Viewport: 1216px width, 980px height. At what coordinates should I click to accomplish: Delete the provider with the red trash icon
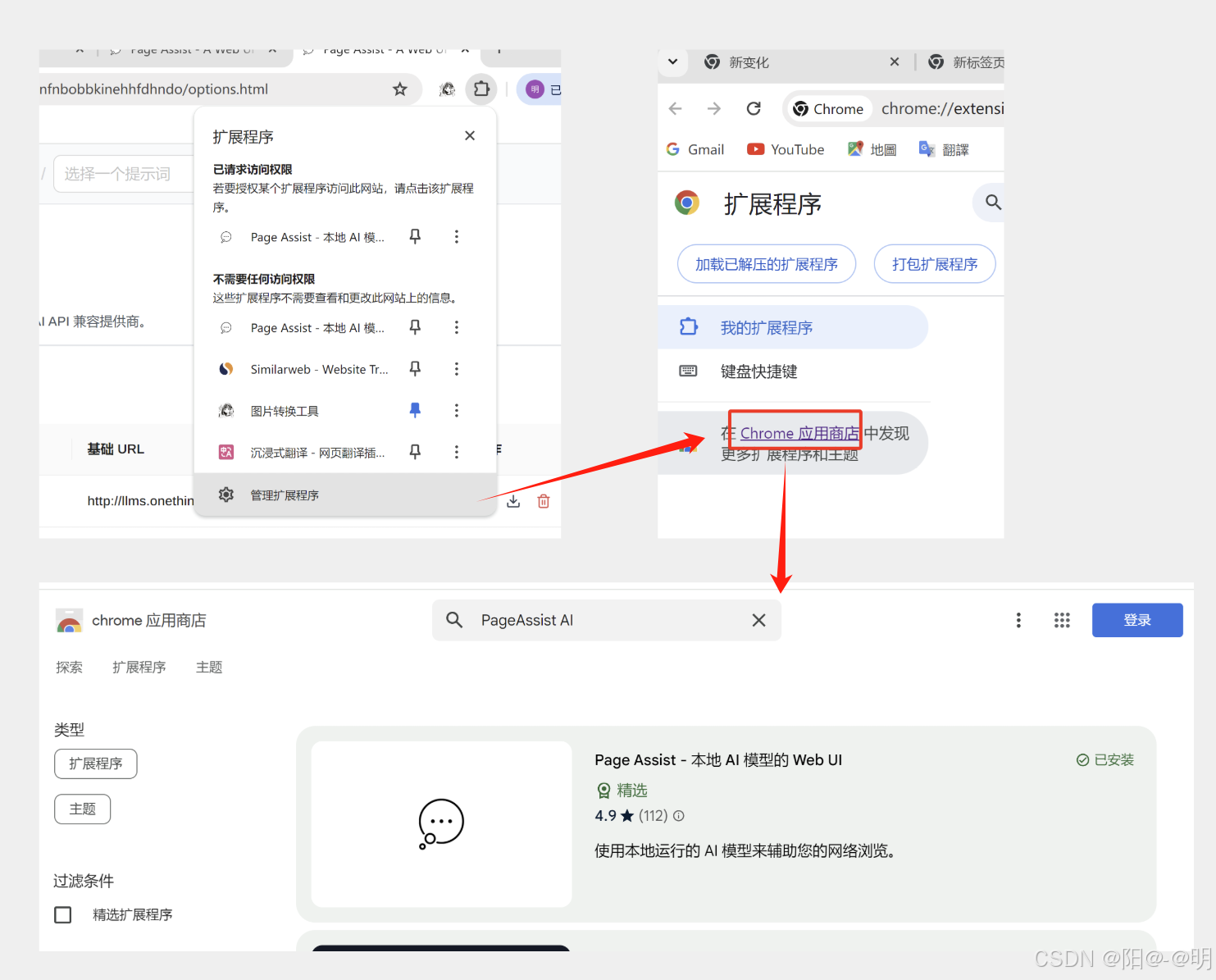544,501
